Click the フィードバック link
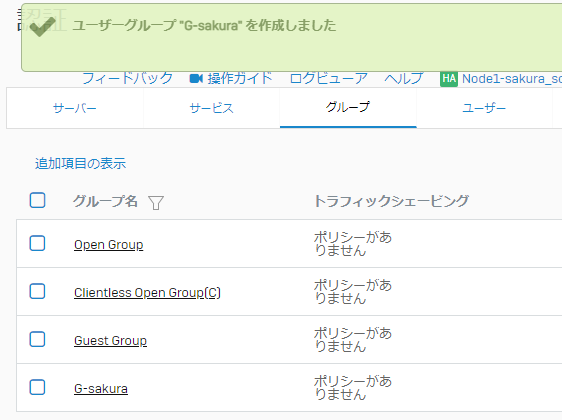562x420 pixels. click(x=128, y=78)
